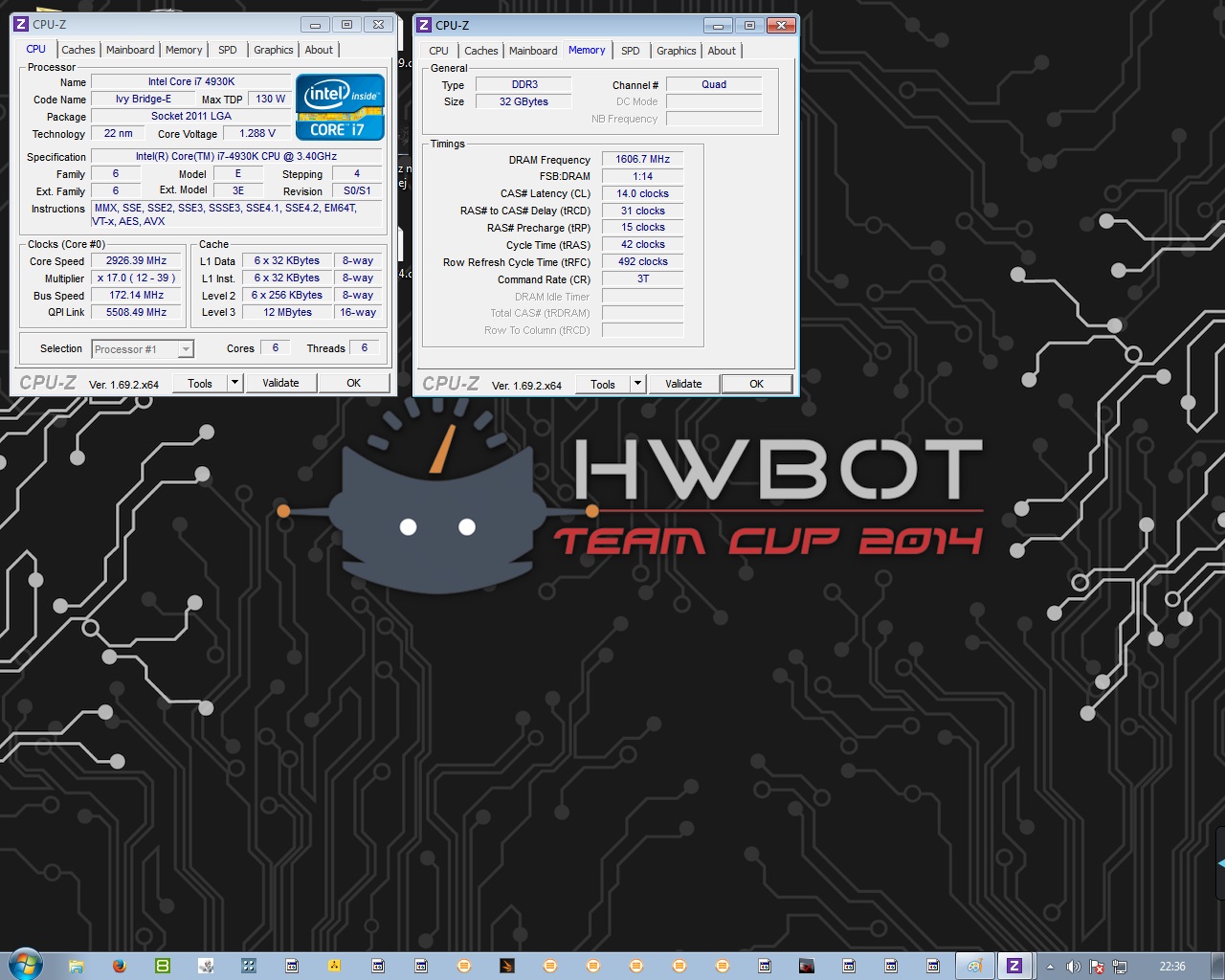Click the FSB:DRAM value 1:14
The width and height of the screenshot is (1225, 980).
(642, 177)
